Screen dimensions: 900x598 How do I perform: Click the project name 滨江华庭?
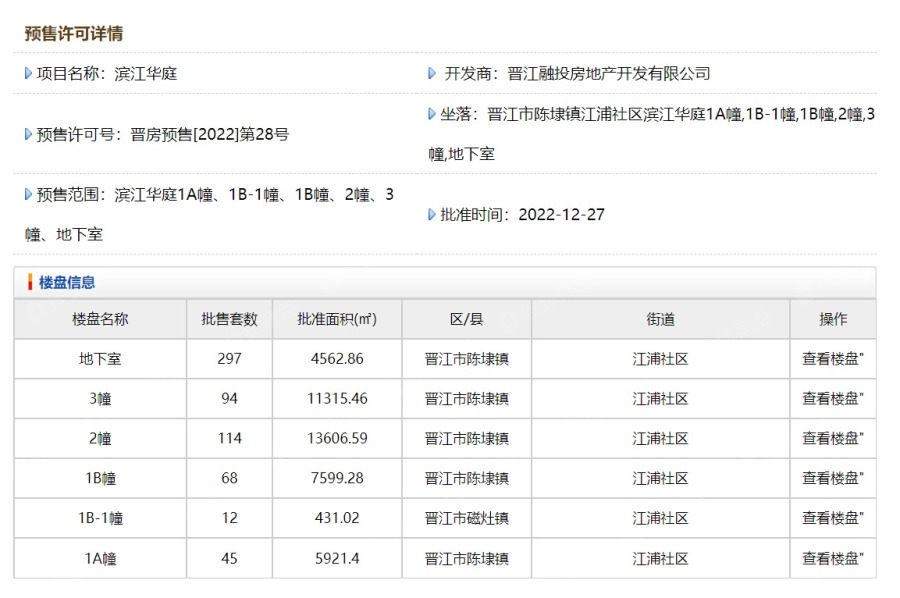(x=146, y=73)
